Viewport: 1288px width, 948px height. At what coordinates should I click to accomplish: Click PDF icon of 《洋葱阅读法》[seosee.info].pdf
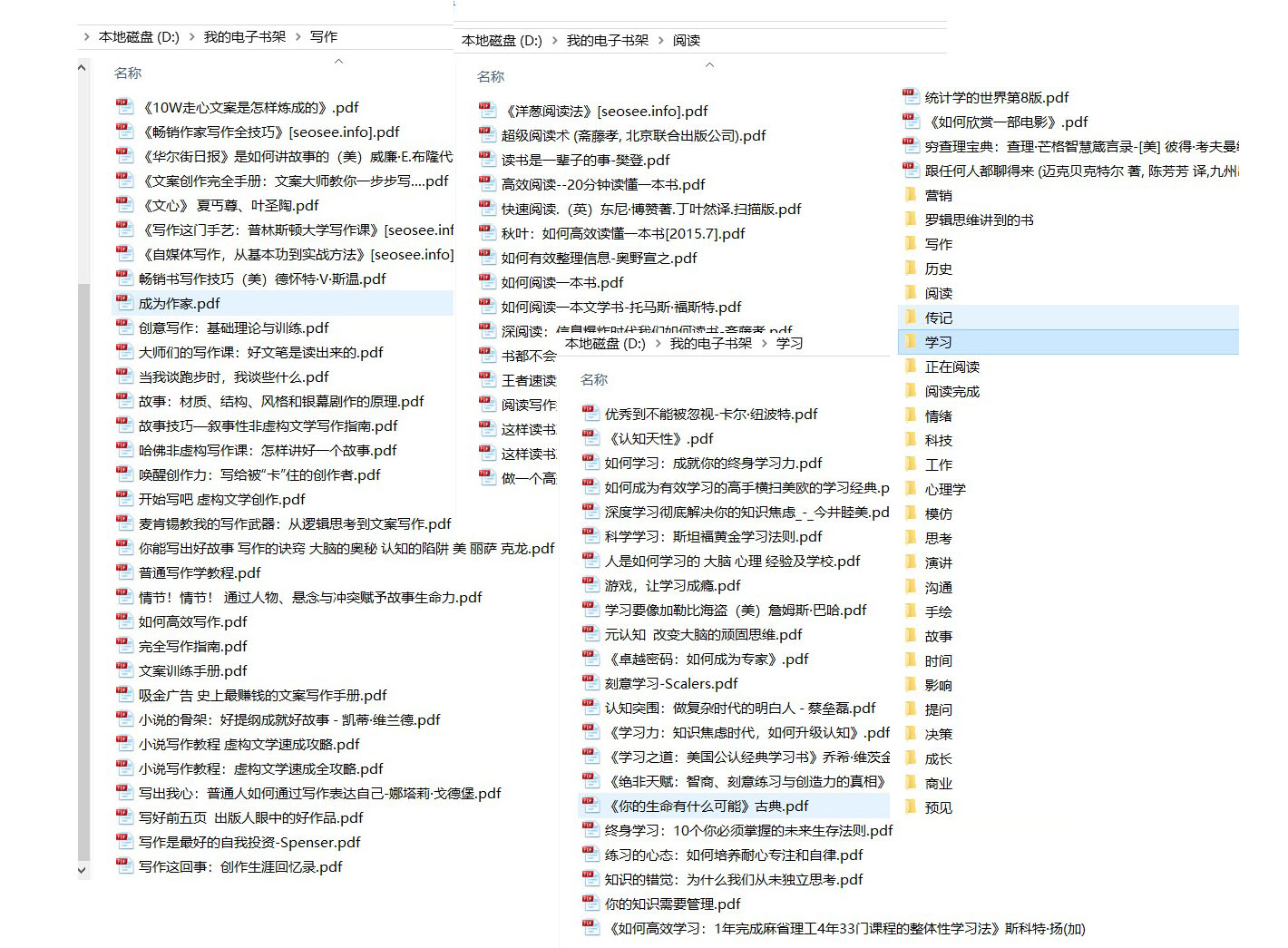[487, 111]
